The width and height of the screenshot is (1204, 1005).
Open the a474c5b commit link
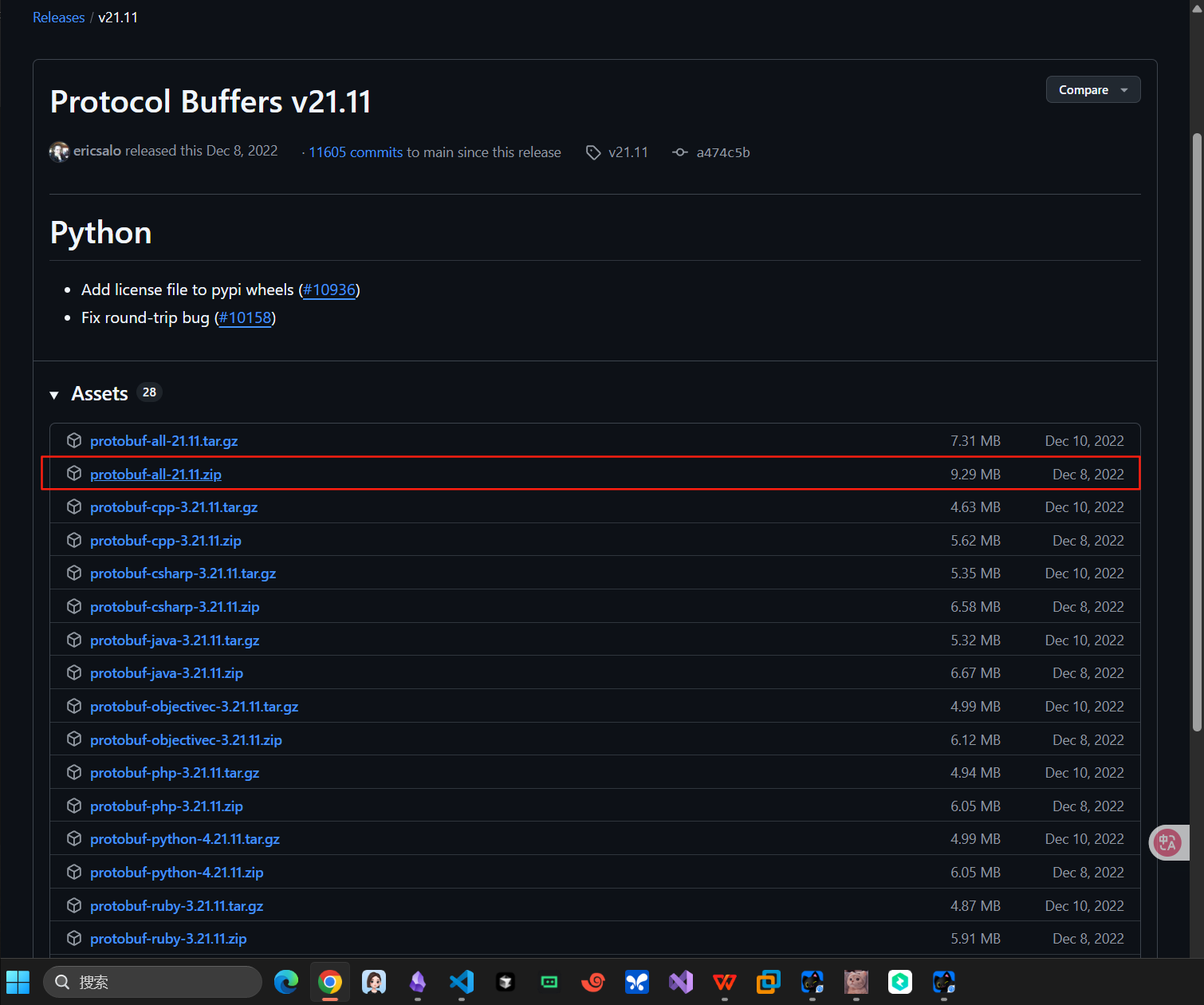click(x=722, y=152)
